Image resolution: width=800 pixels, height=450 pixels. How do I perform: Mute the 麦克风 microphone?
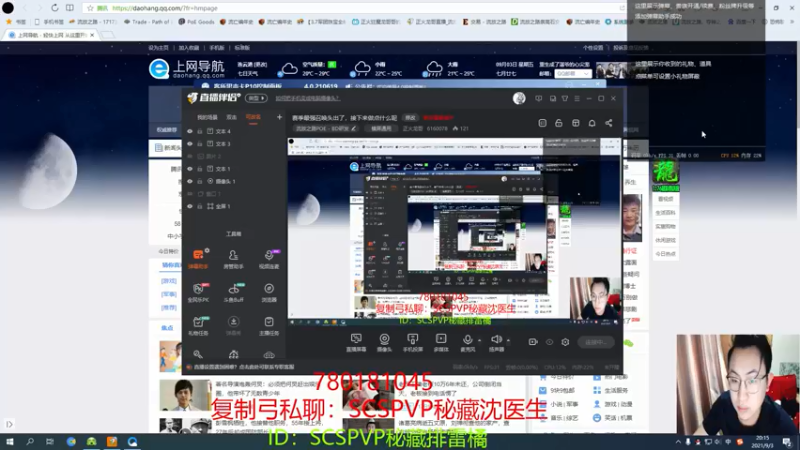pos(467,342)
